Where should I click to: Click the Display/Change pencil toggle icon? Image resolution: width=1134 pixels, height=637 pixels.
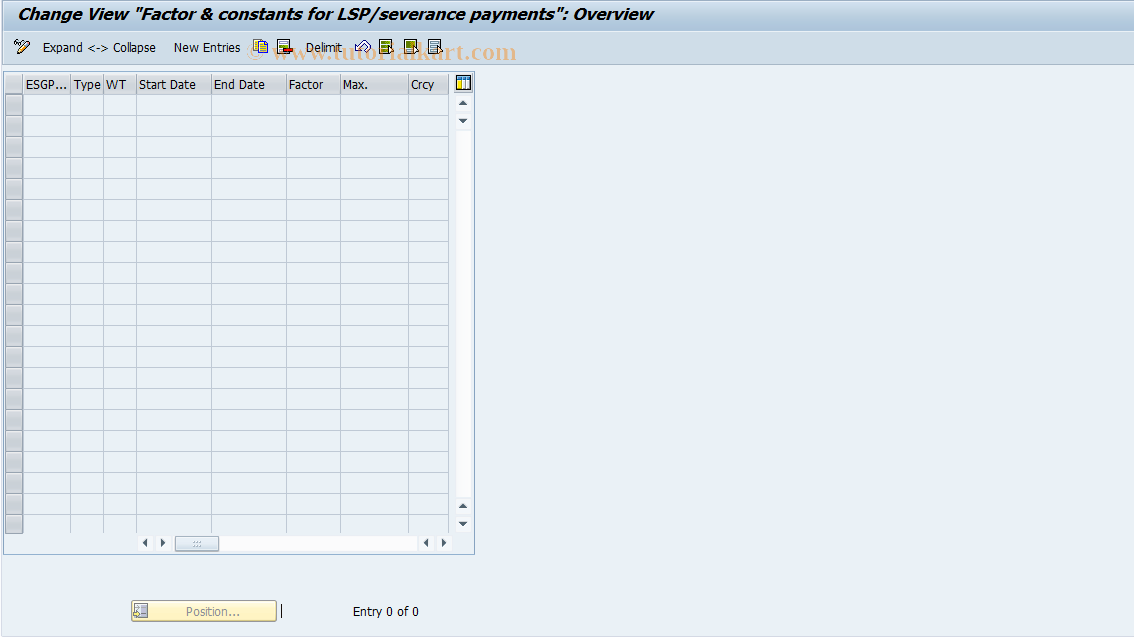pos(22,47)
